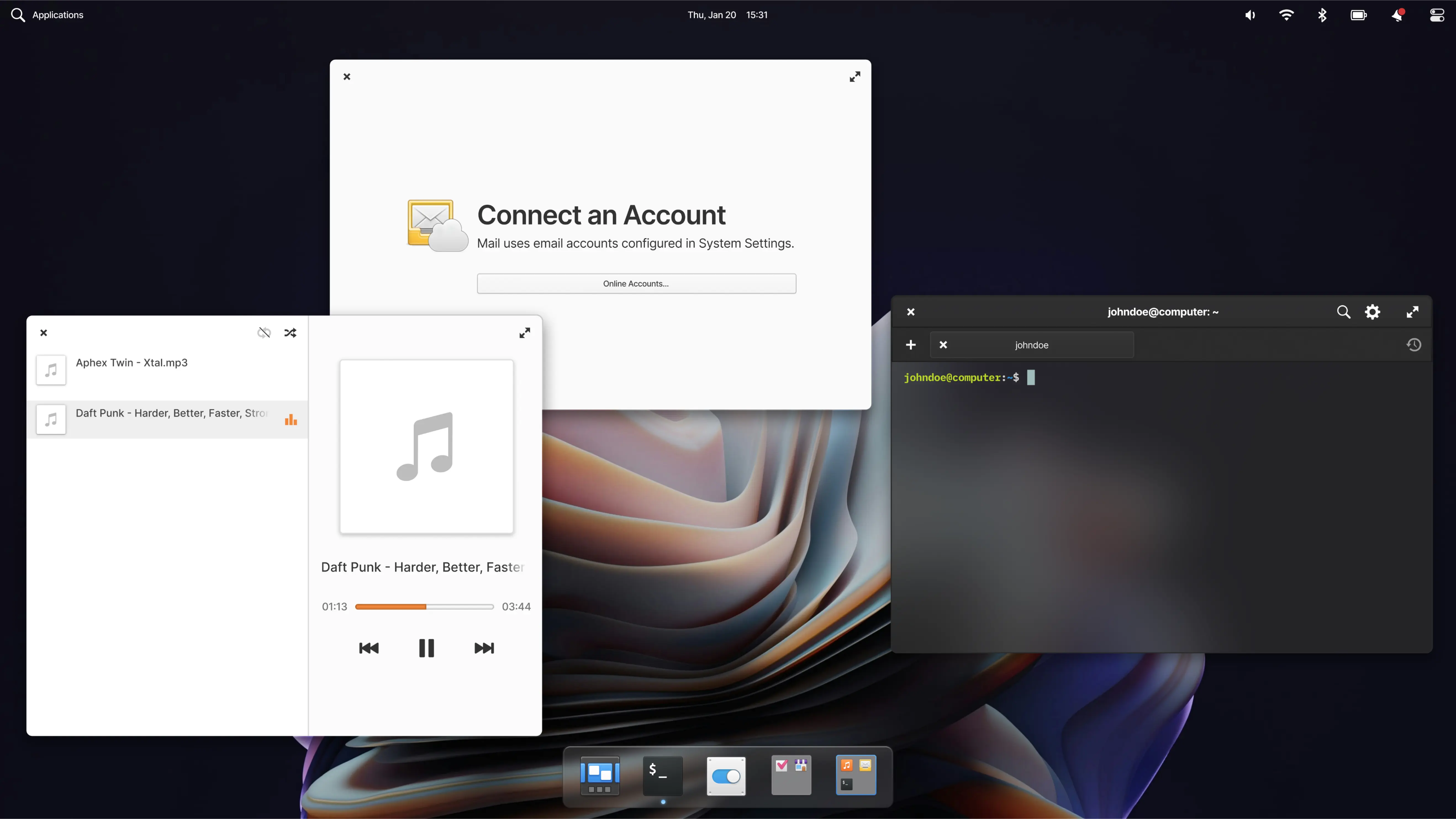Open the date and time calendar
This screenshot has height=819, width=1456.
pyautogui.click(x=727, y=15)
